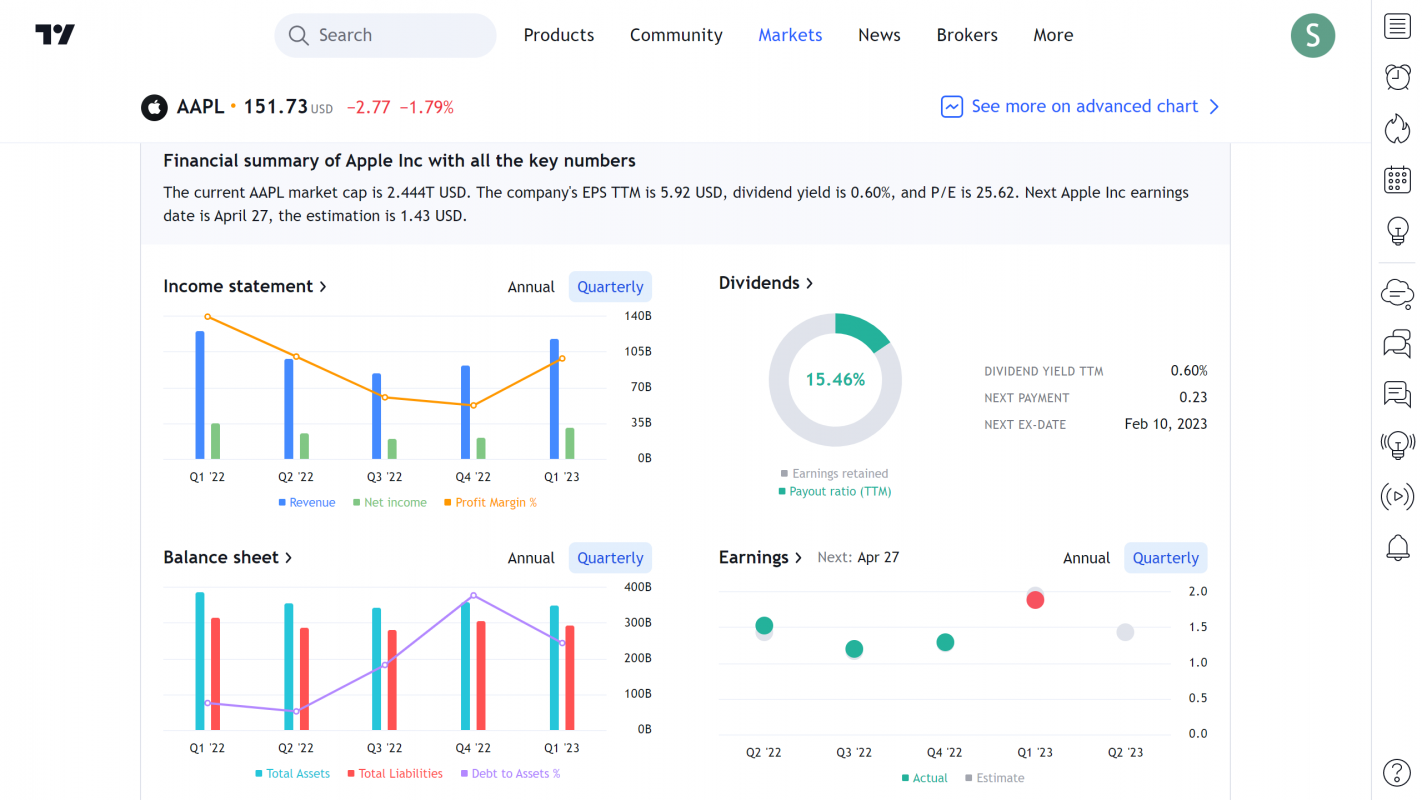Screen dimensions: 1422x800
Task: Switch Income statement to Annual
Action: [530, 287]
